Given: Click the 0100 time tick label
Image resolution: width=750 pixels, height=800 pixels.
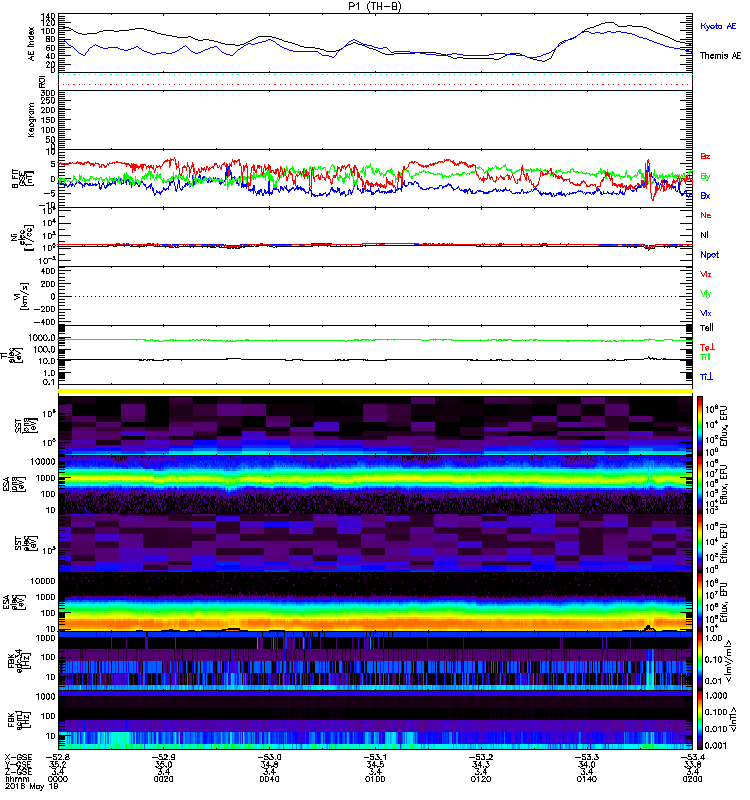Looking at the screenshot, I should (x=375, y=779).
